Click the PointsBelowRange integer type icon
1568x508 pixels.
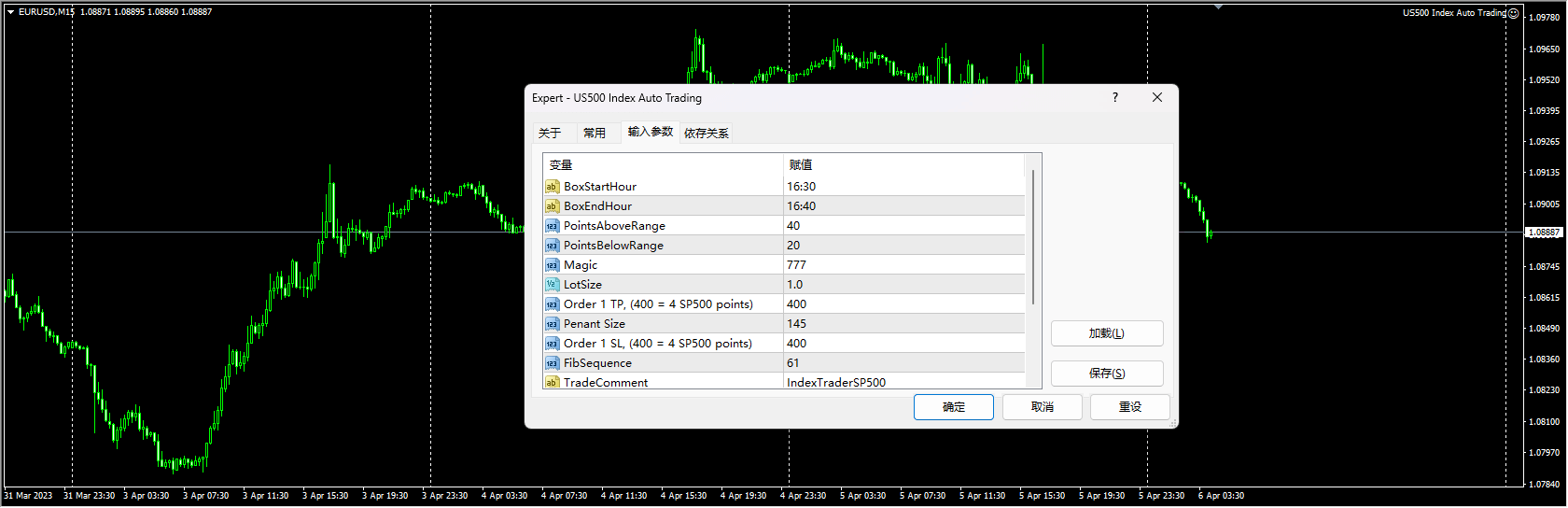pos(552,246)
